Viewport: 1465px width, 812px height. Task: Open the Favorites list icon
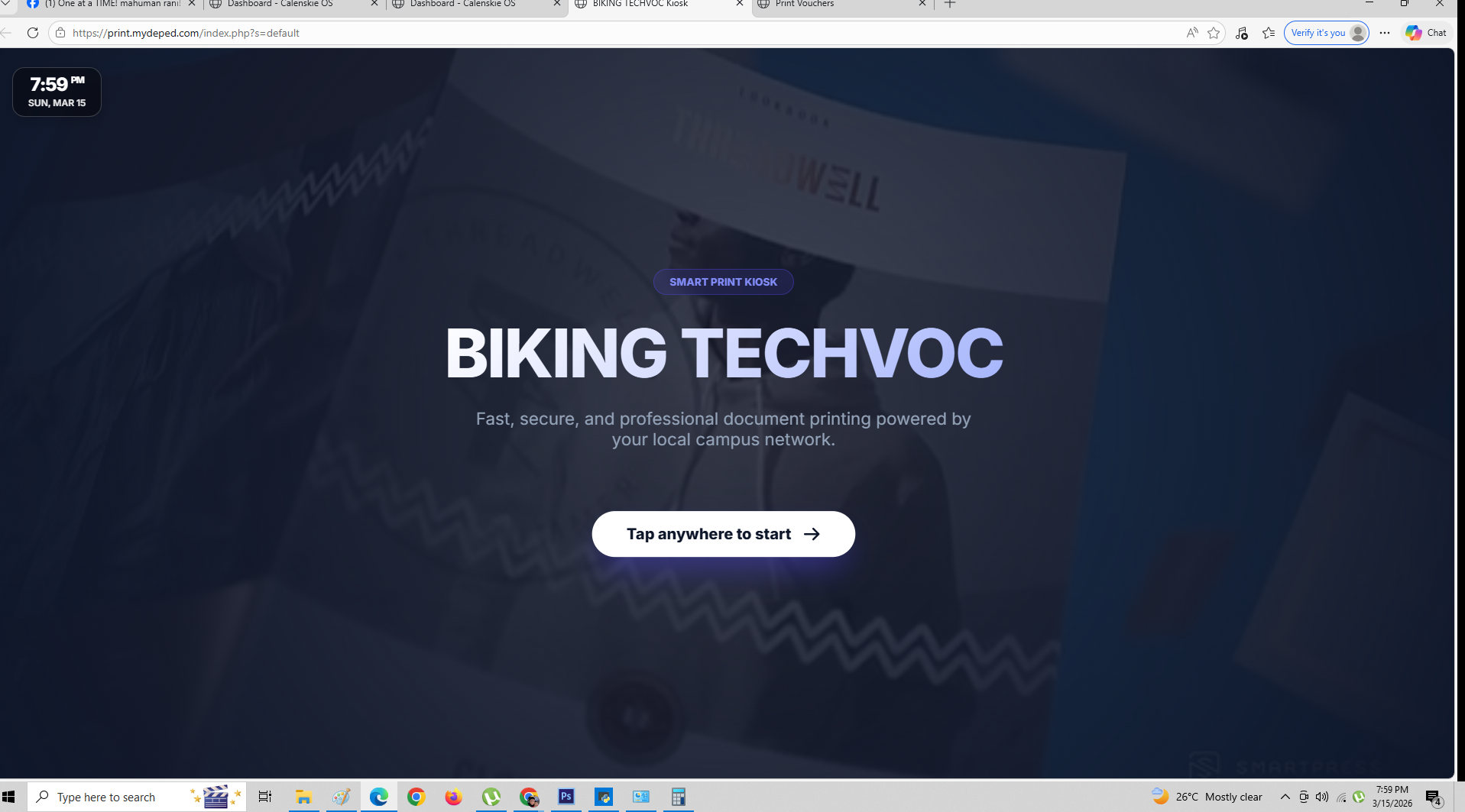(1269, 33)
